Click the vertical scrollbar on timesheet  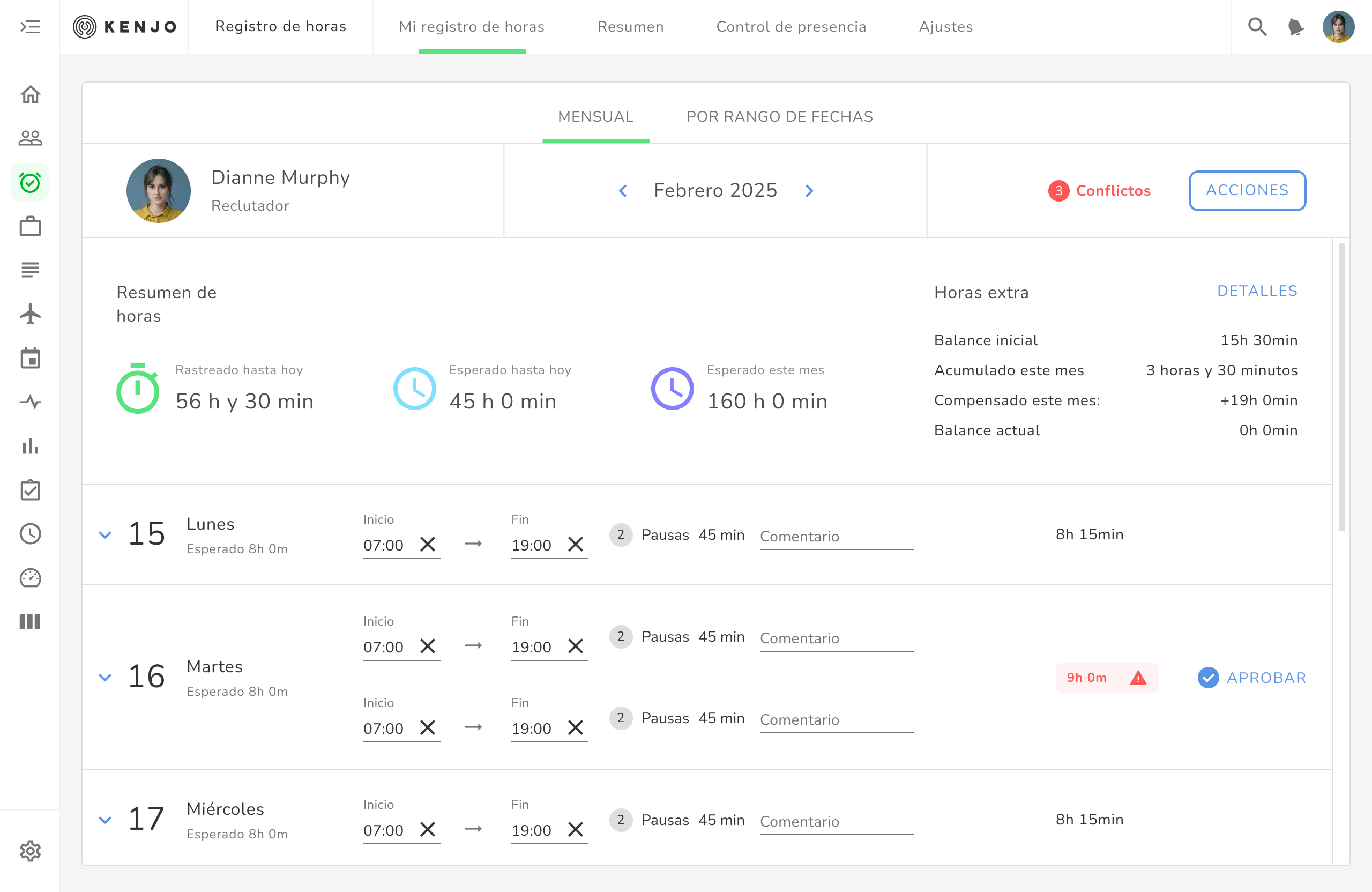[x=1341, y=386]
